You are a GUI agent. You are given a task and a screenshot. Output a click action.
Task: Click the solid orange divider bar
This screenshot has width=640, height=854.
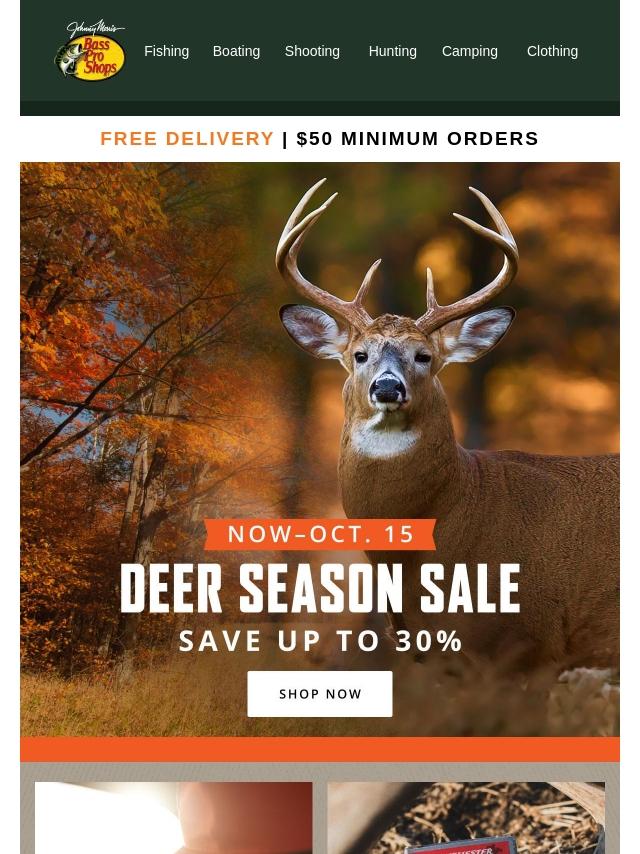(320, 749)
